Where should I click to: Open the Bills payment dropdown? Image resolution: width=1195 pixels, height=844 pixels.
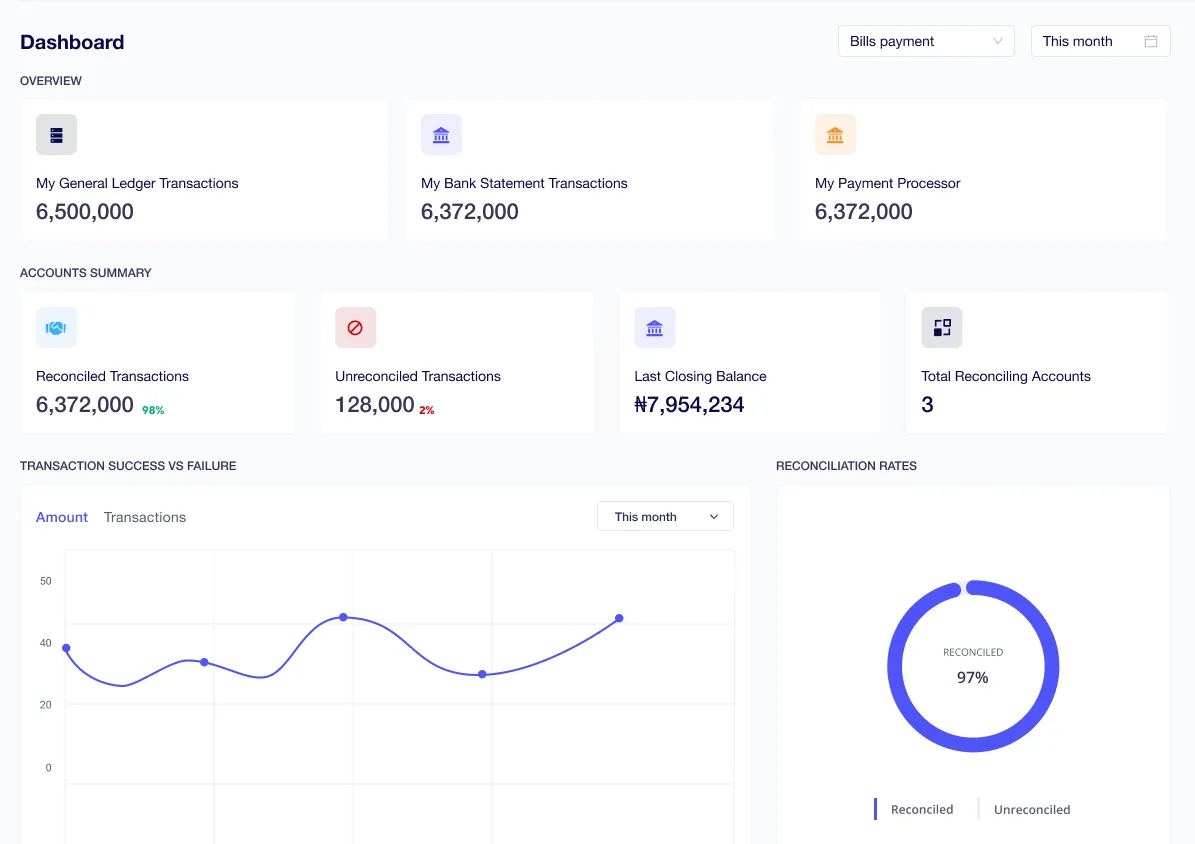pos(926,41)
